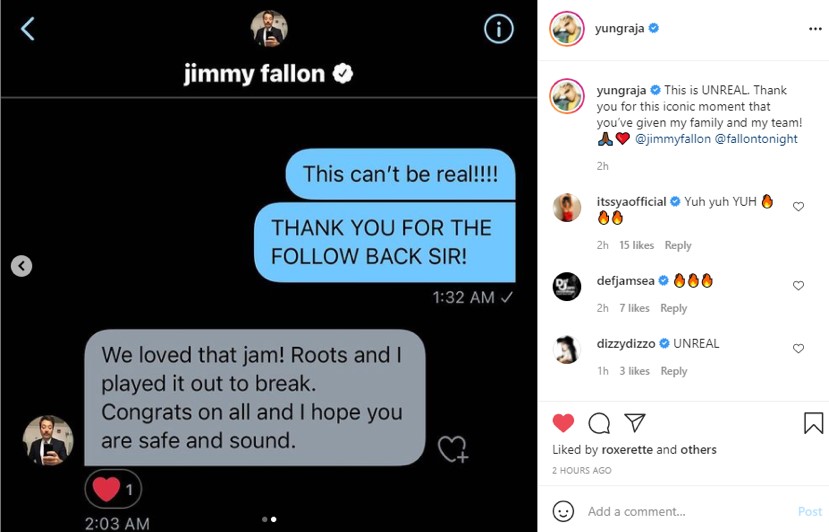Go to previous image in the carousel
This screenshot has width=829, height=532.
pyautogui.click(x=21, y=266)
